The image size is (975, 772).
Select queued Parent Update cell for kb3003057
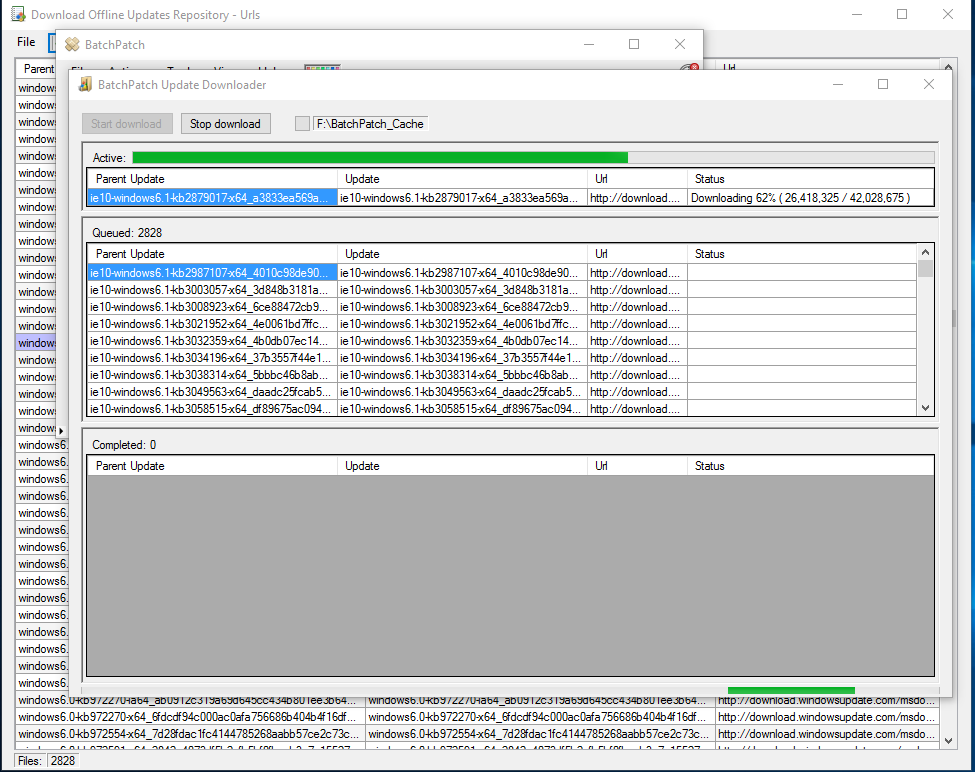coord(212,290)
